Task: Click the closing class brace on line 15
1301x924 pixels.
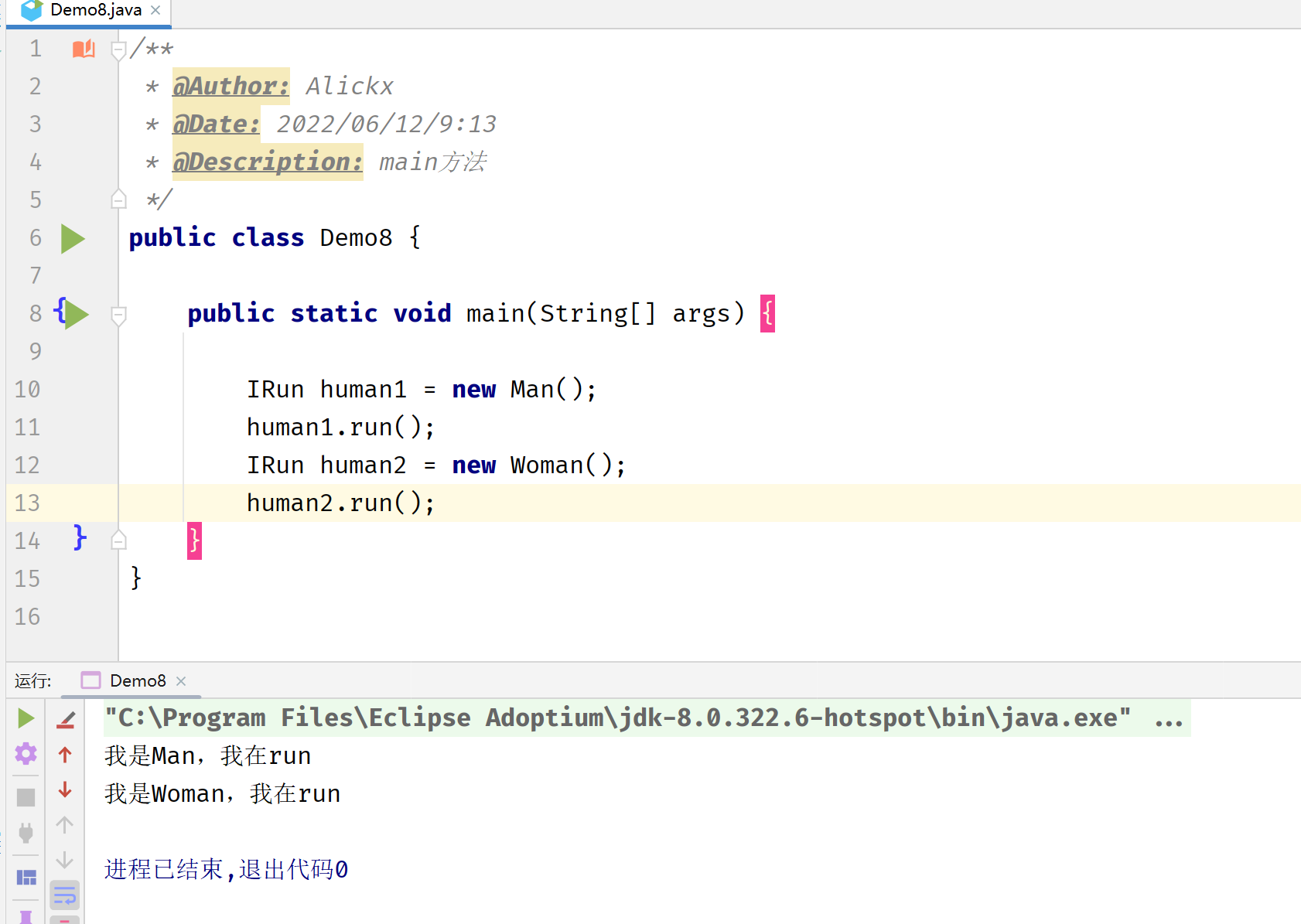Action: click(x=136, y=578)
